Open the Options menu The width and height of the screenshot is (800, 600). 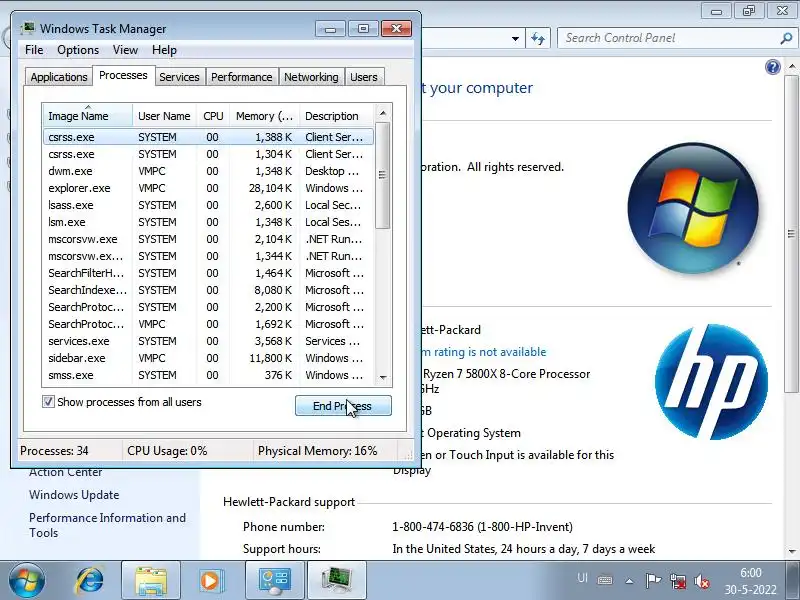tap(78, 50)
